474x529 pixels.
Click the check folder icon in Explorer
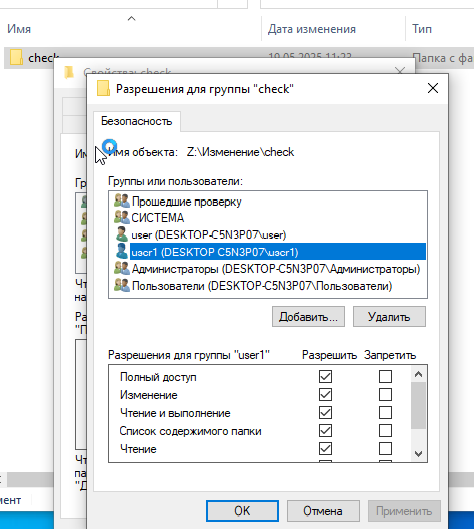[16, 57]
